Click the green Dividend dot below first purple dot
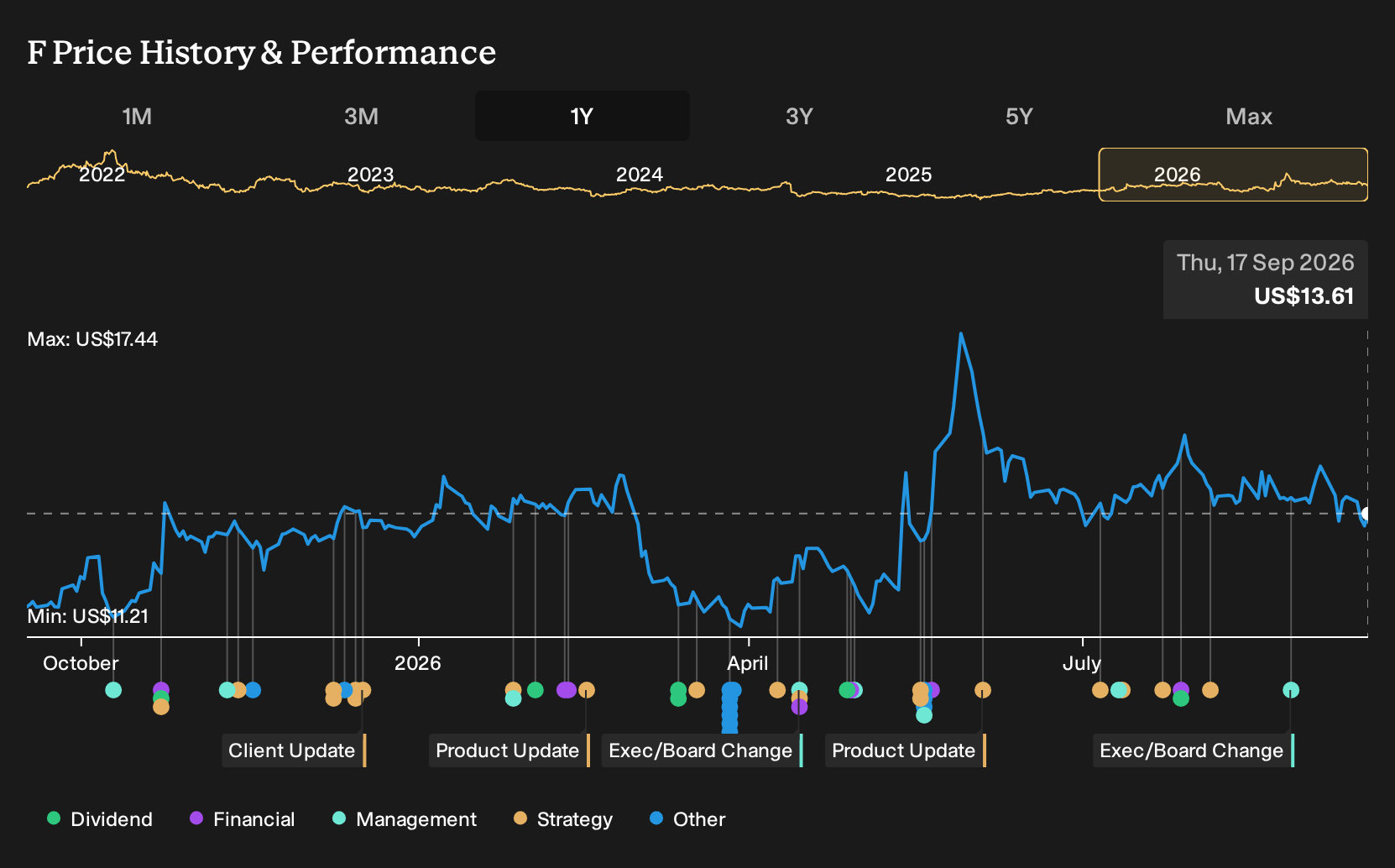 pyautogui.click(x=161, y=698)
